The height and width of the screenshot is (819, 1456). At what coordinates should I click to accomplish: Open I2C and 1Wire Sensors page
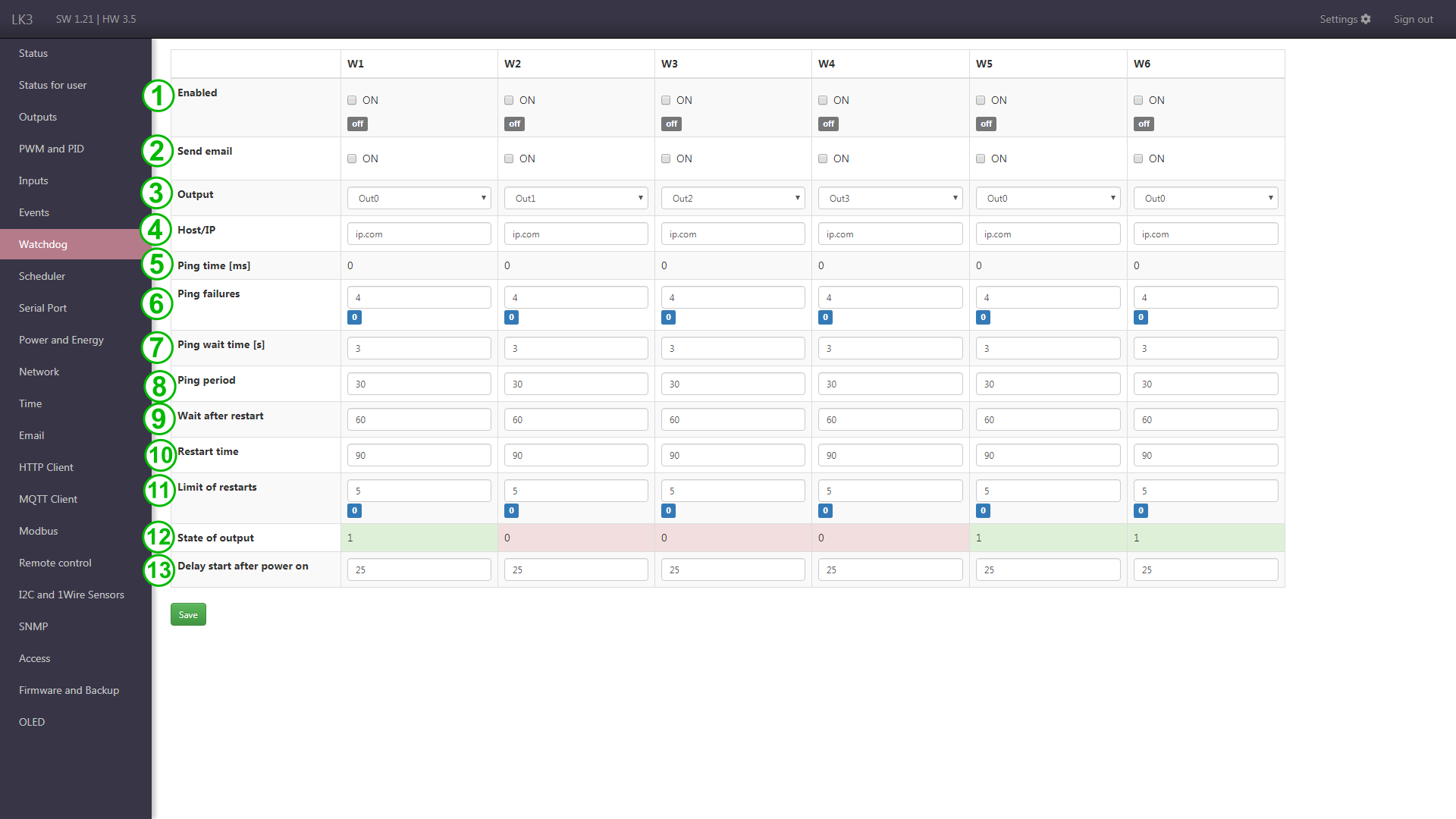pos(71,595)
